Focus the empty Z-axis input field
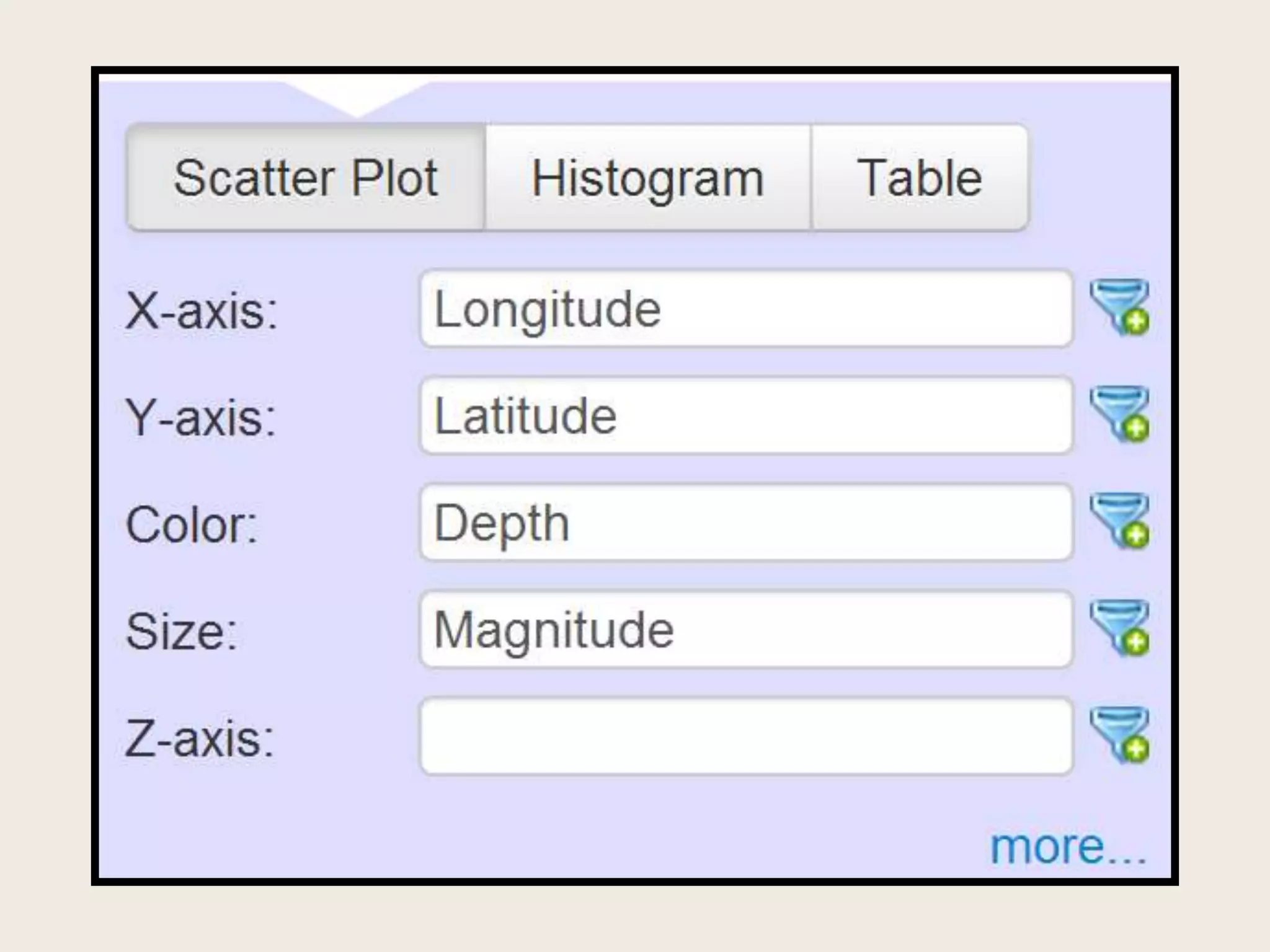 pyautogui.click(x=746, y=736)
